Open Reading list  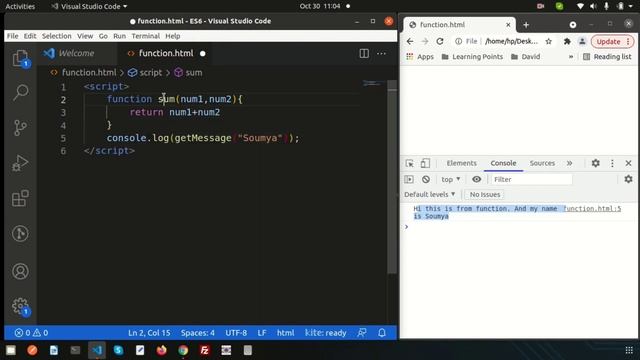tap(607, 57)
